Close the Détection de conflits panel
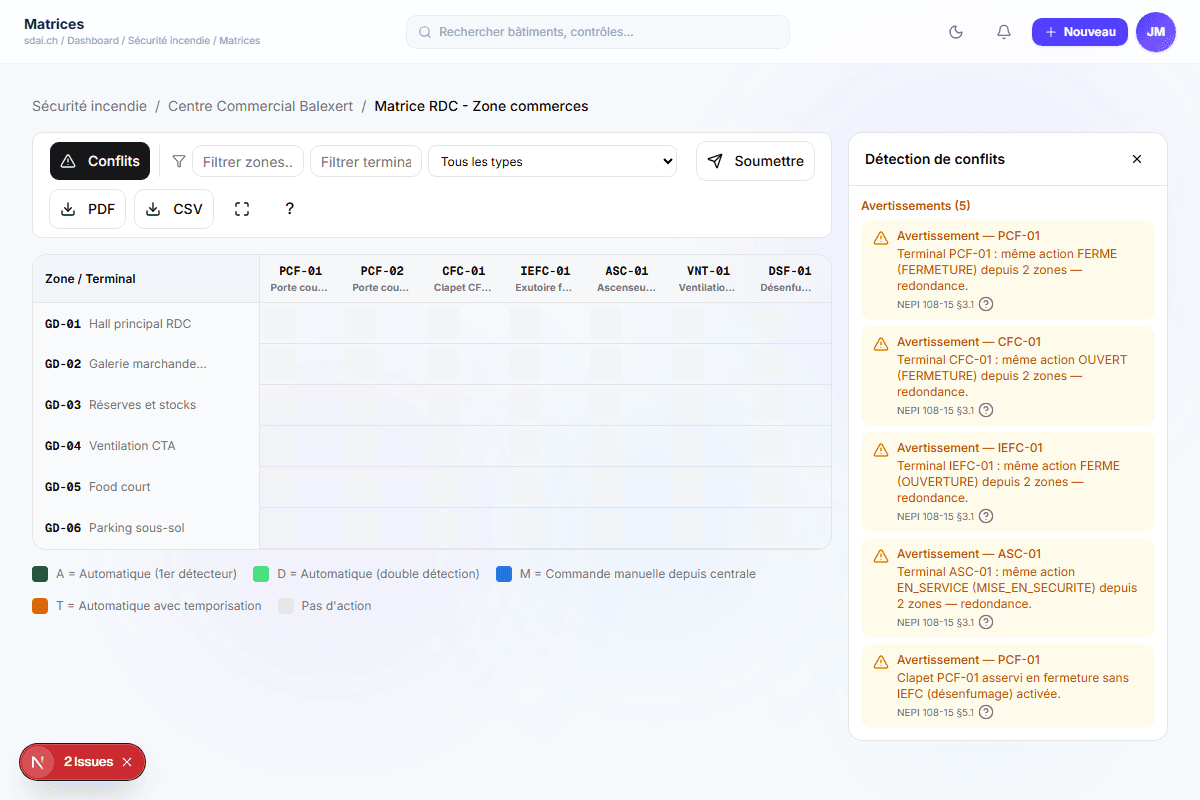 click(x=1137, y=159)
